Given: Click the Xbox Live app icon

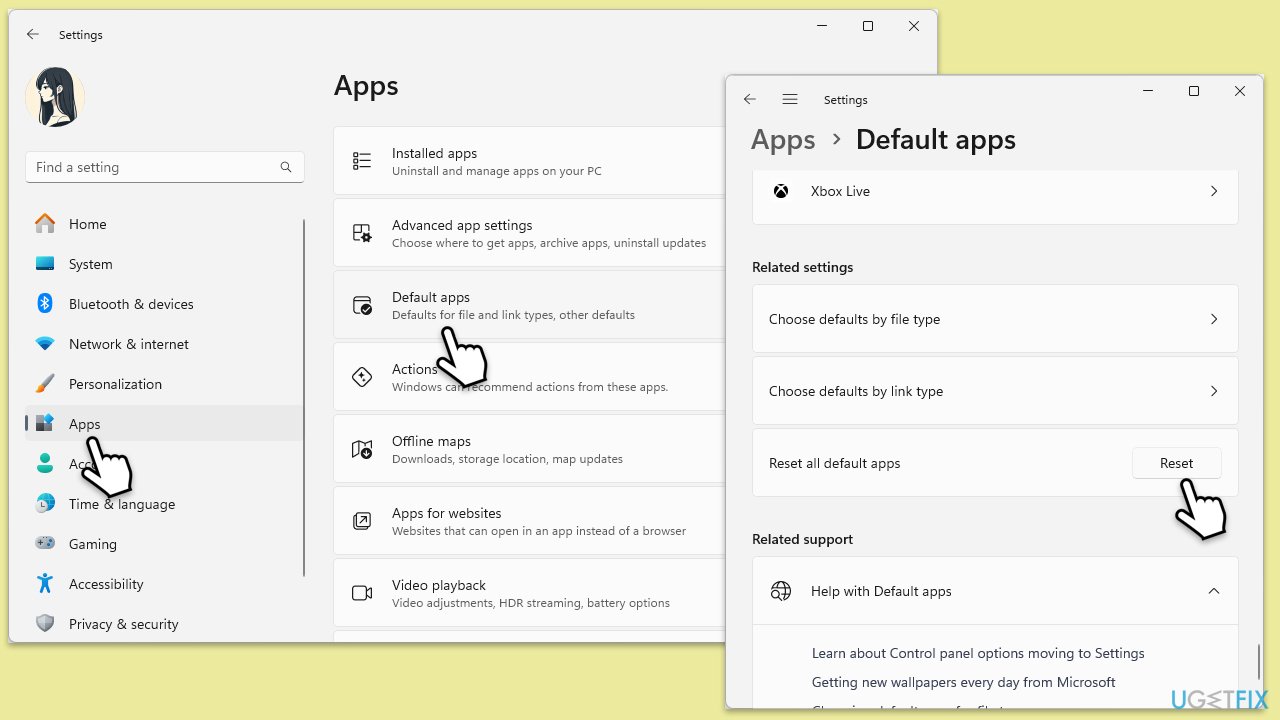Looking at the screenshot, I should [781, 191].
